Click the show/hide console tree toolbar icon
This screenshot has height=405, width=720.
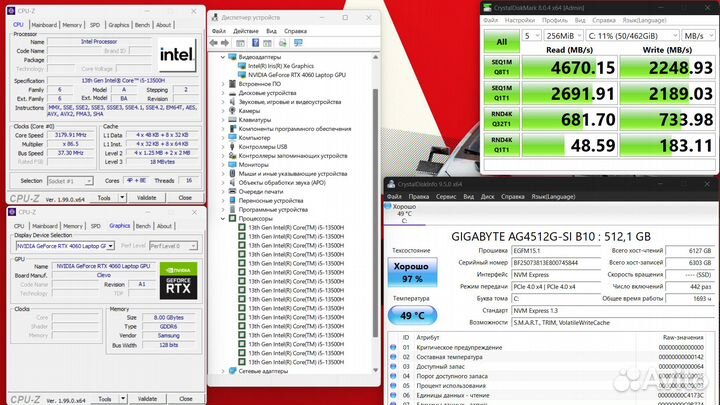240,43
